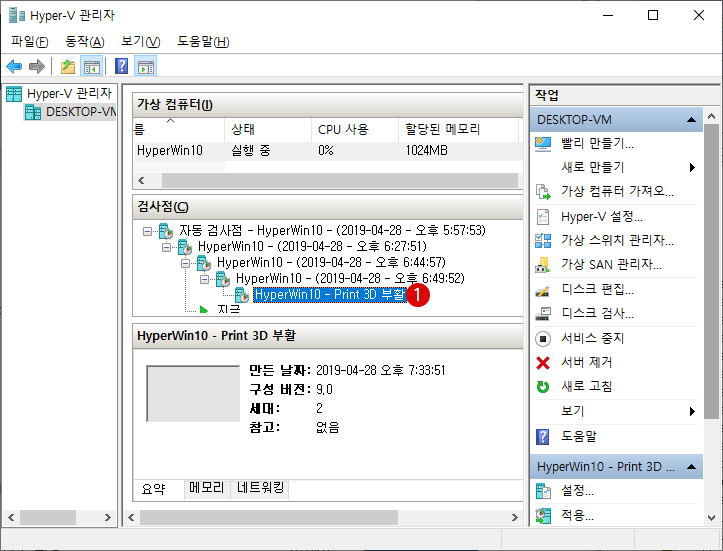The height and width of the screenshot is (551, 723).
Task: Click the 적용 icon under HyperWin10 actions
Action: point(543,515)
